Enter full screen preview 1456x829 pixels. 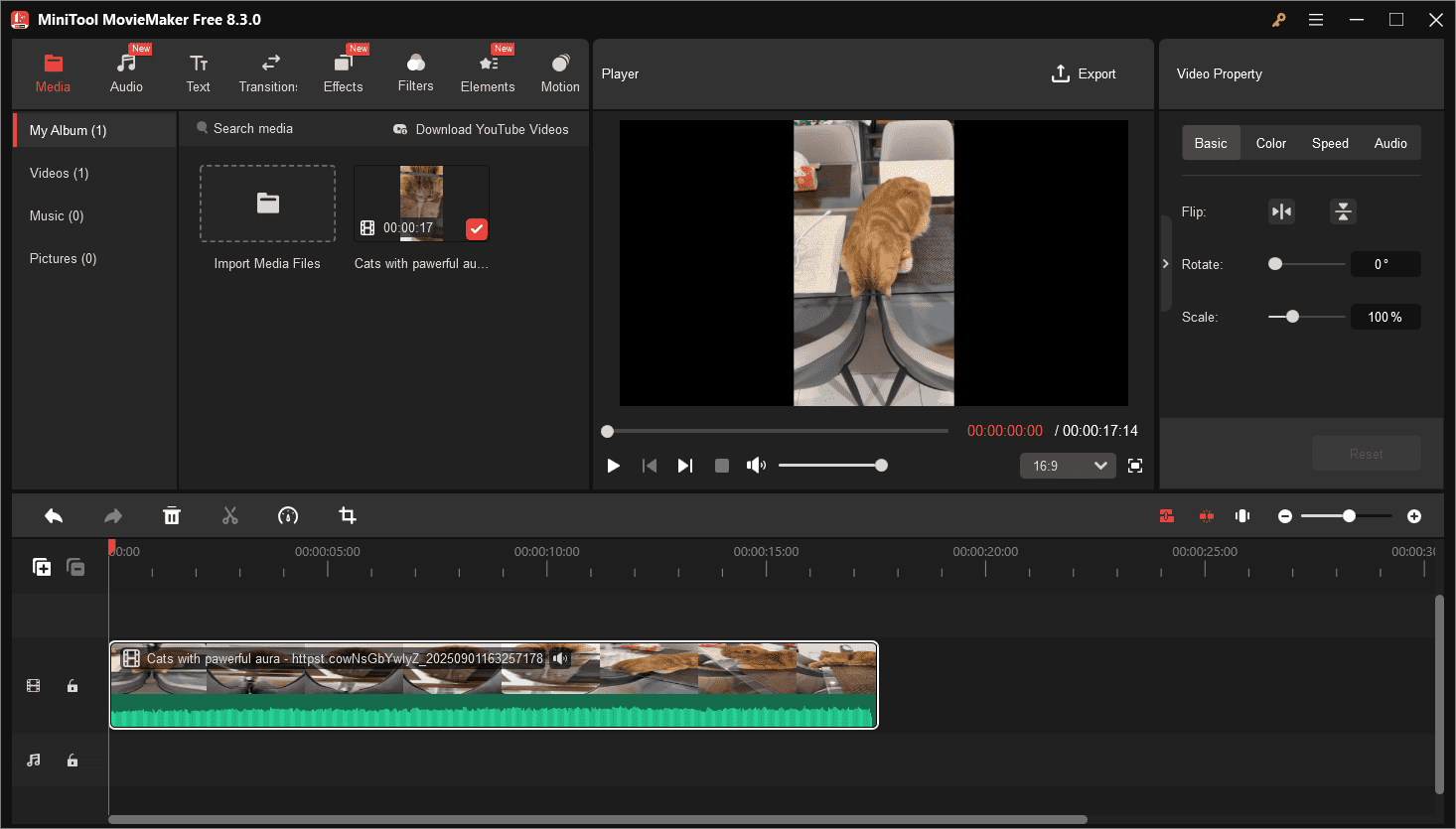pyautogui.click(x=1135, y=466)
